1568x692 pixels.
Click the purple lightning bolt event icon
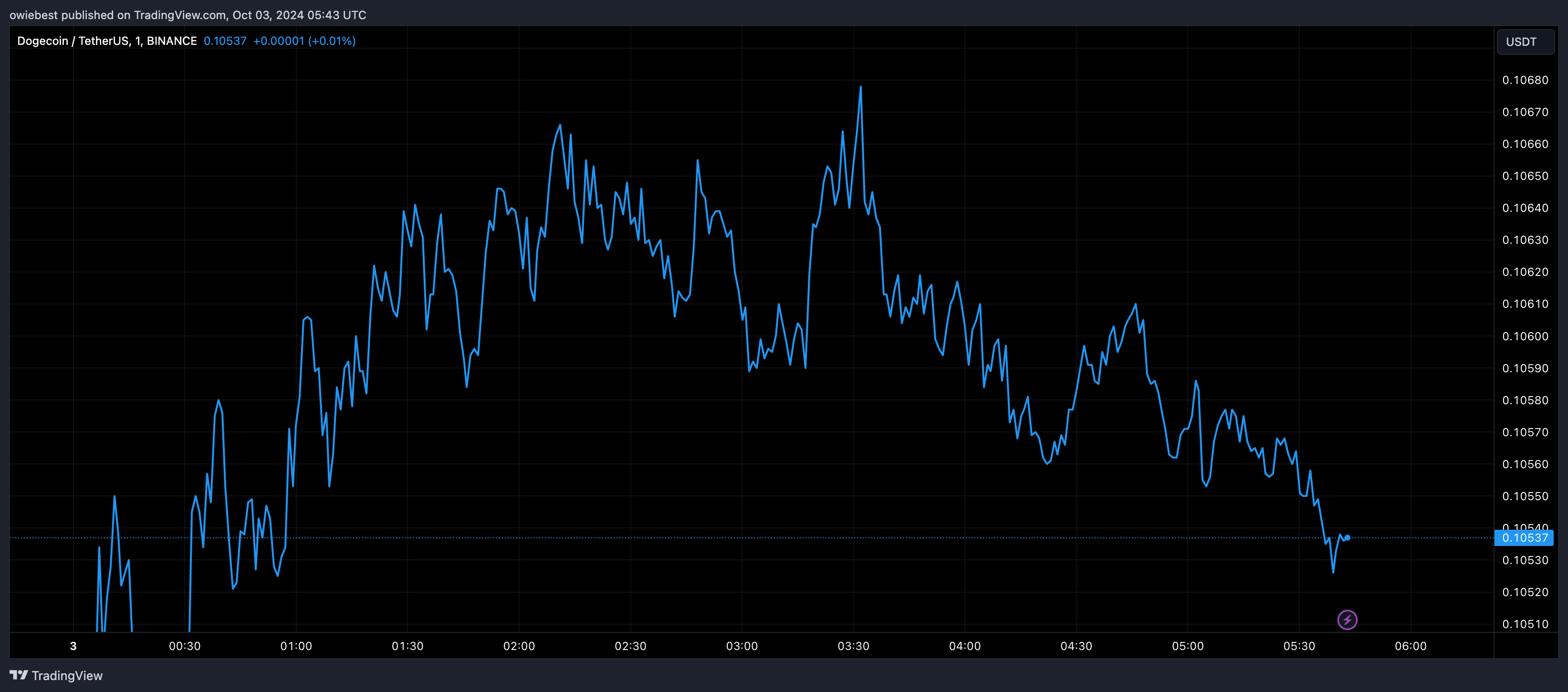[1347, 619]
